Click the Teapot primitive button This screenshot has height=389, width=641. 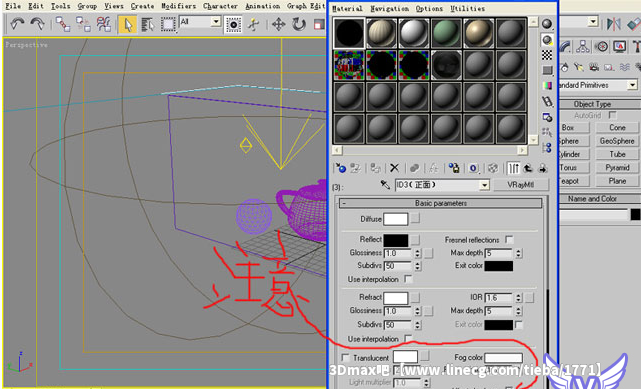574,181
